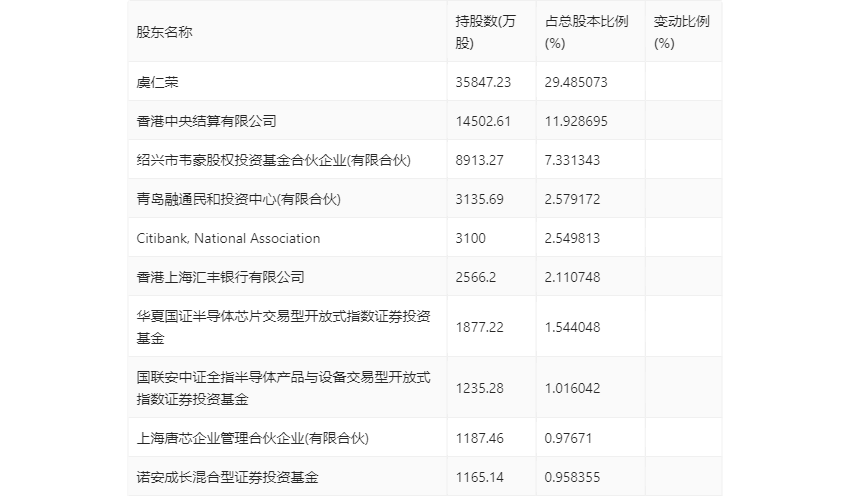Click the 占总股本比例(%) column header
Viewport: 850px width, 496px height.
pos(586,32)
